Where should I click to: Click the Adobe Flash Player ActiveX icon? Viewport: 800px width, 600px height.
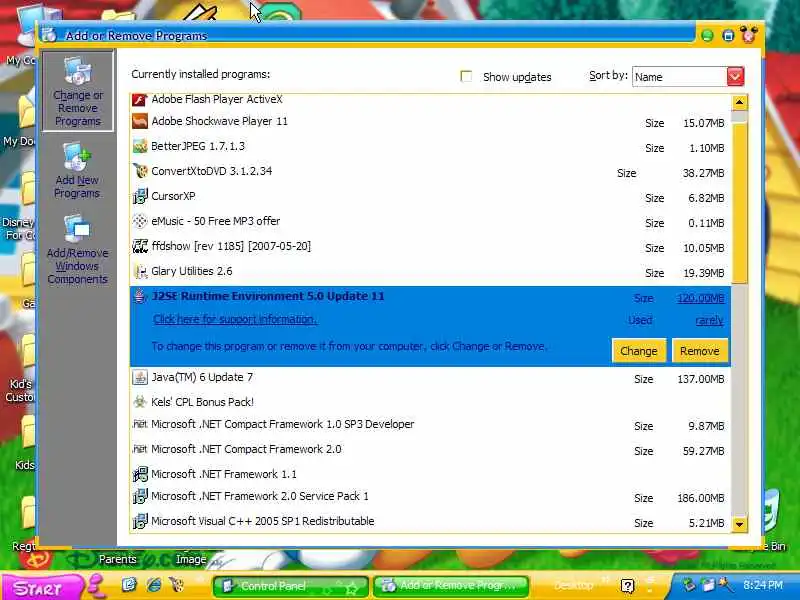pos(140,99)
